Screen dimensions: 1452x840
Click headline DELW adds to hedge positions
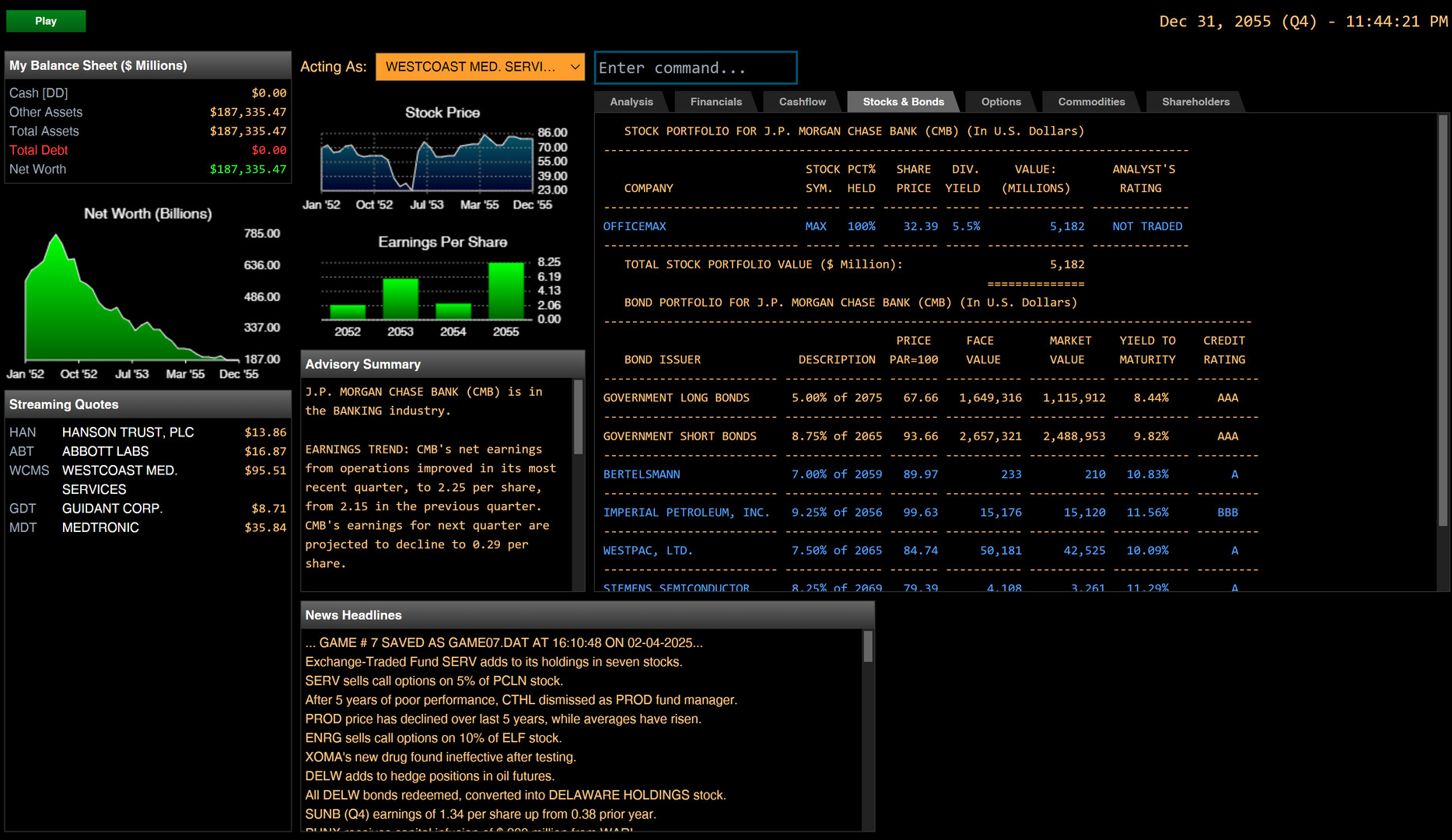tap(429, 776)
